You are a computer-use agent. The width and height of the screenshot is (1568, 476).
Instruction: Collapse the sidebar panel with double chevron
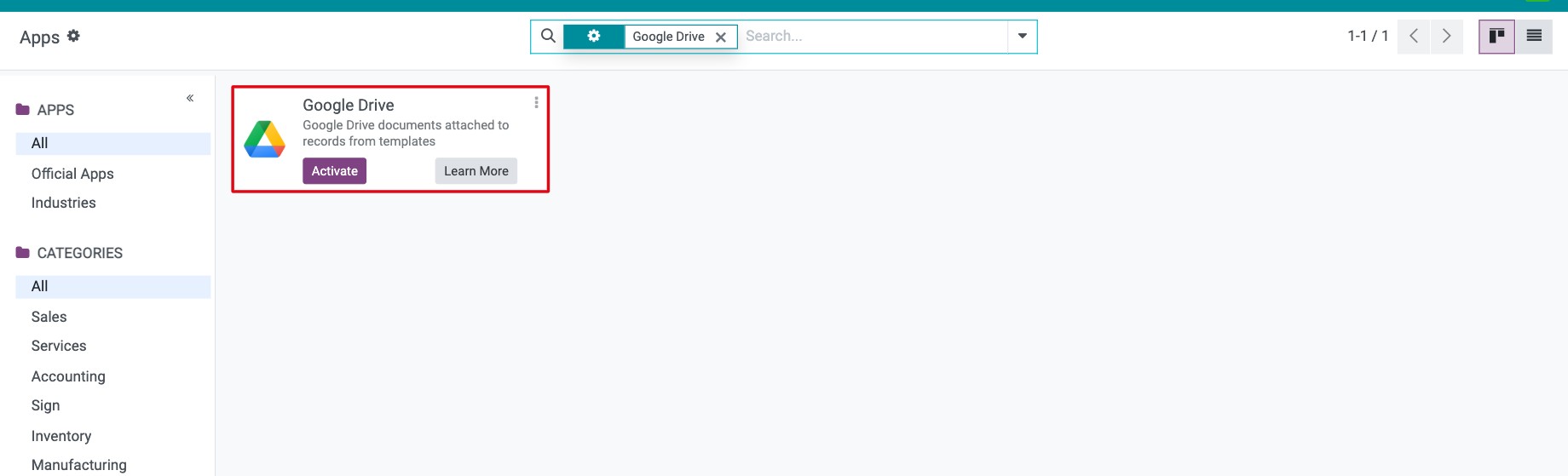(190, 98)
